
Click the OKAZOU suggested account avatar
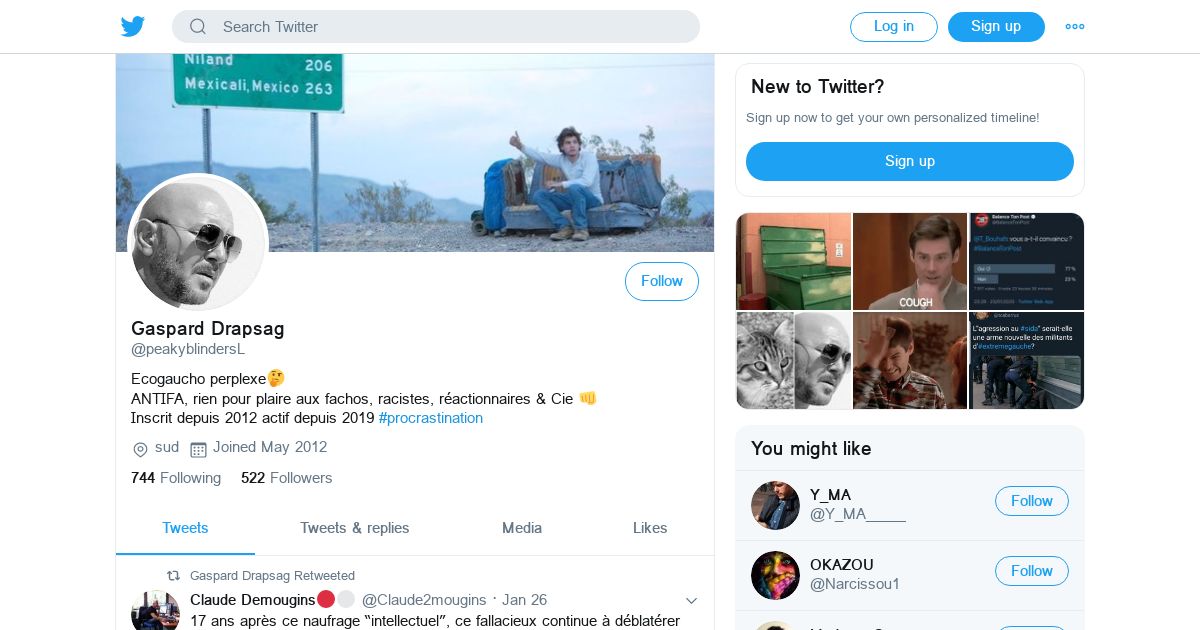pos(775,575)
